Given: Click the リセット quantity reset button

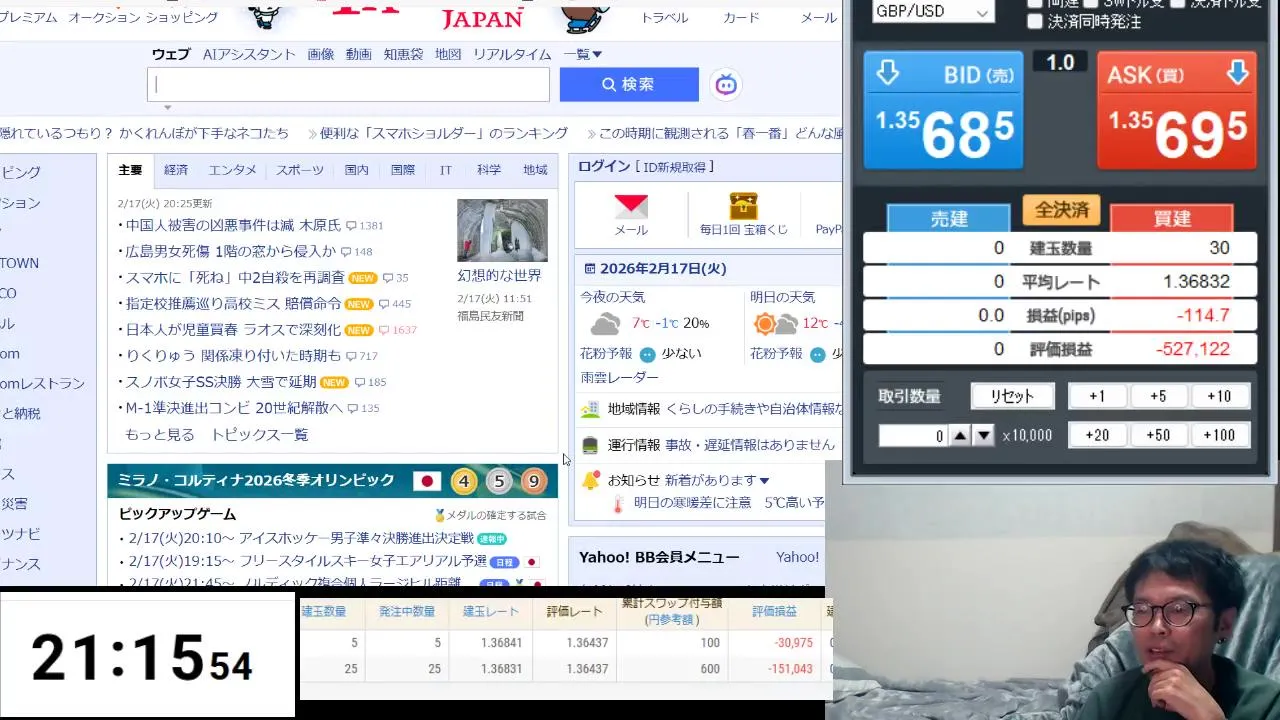Looking at the screenshot, I should (x=1012, y=396).
